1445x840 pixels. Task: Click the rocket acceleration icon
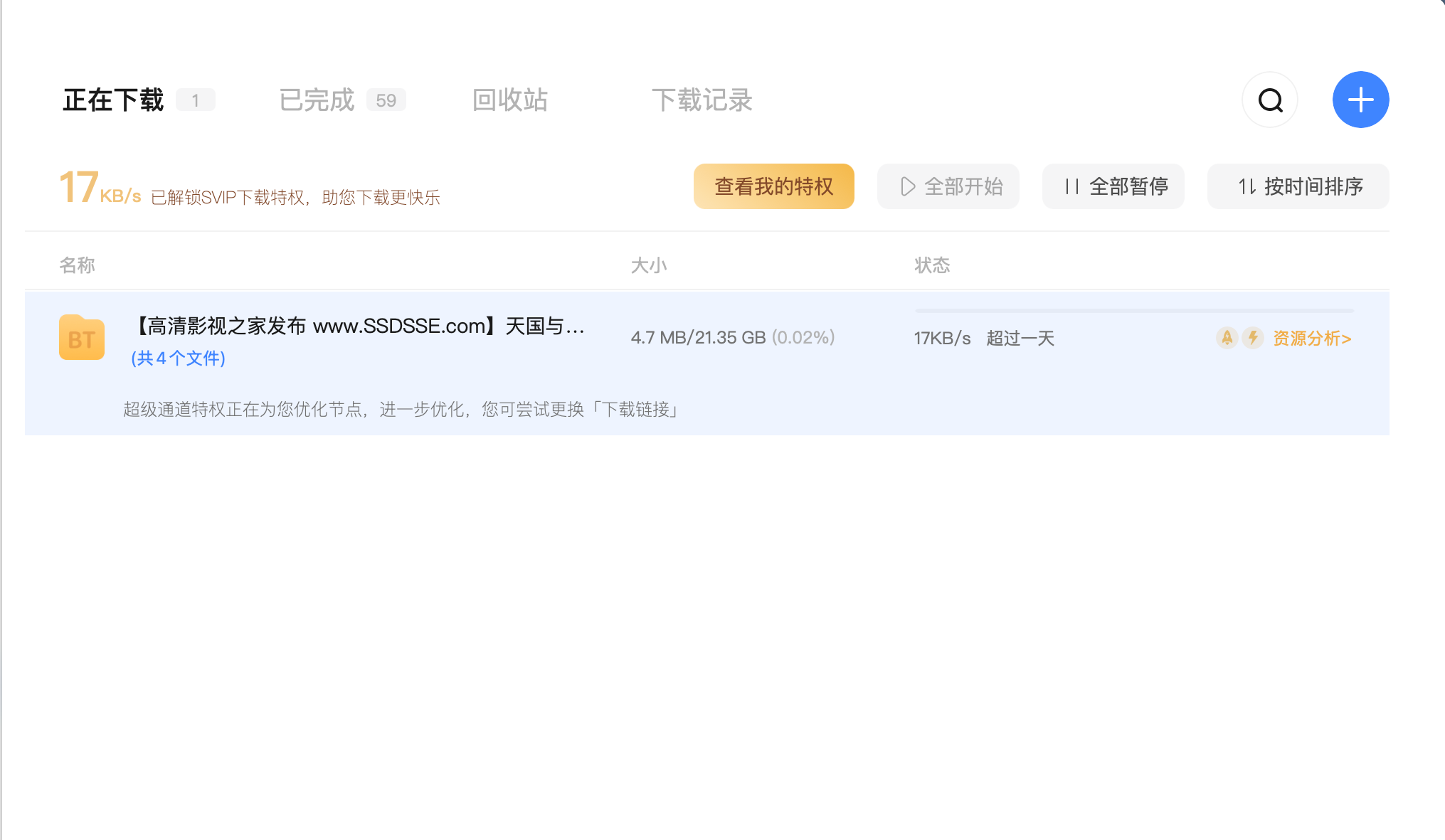pyautogui.click(x=1227, y=338)
